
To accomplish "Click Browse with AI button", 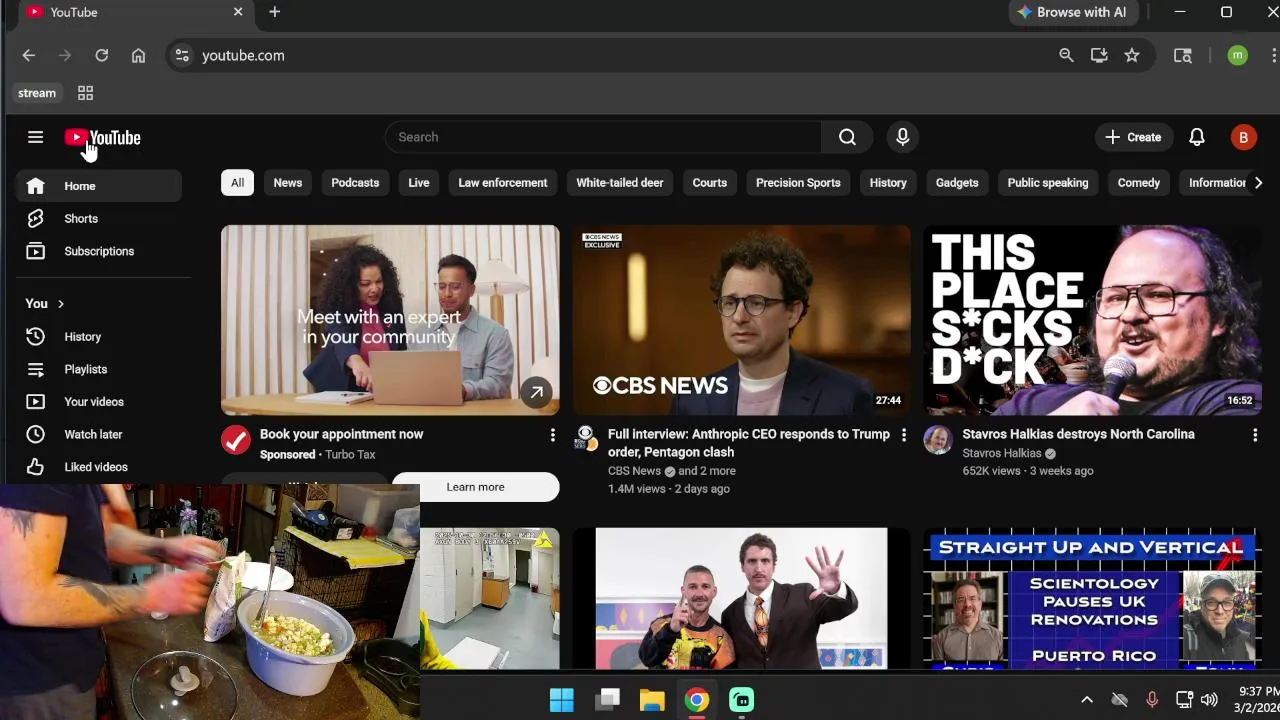I will tap(1071, 12).
